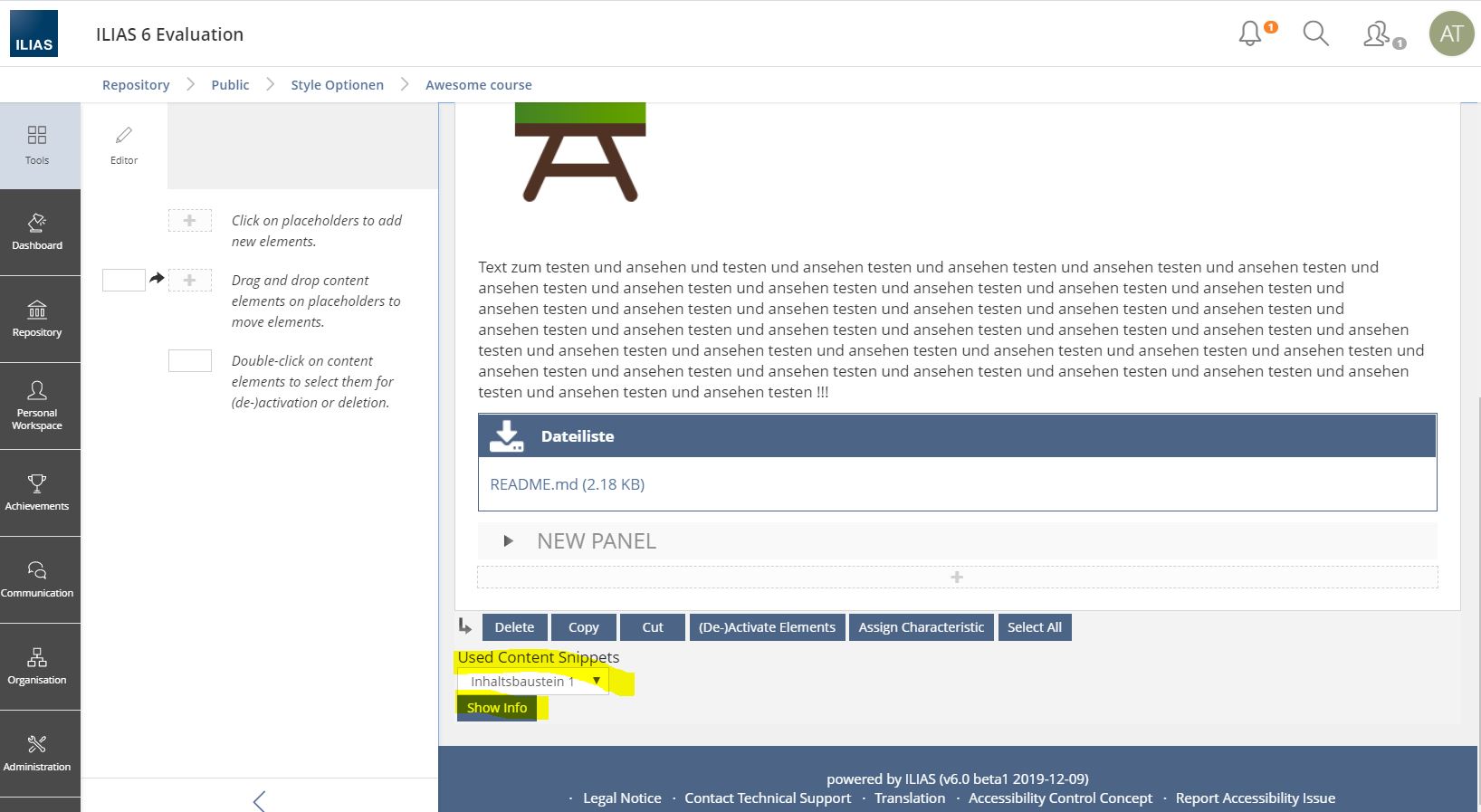Go to Dashboard in sidebar
The width and height of the screenshot is (1481, 812).
tap(37, 232)
